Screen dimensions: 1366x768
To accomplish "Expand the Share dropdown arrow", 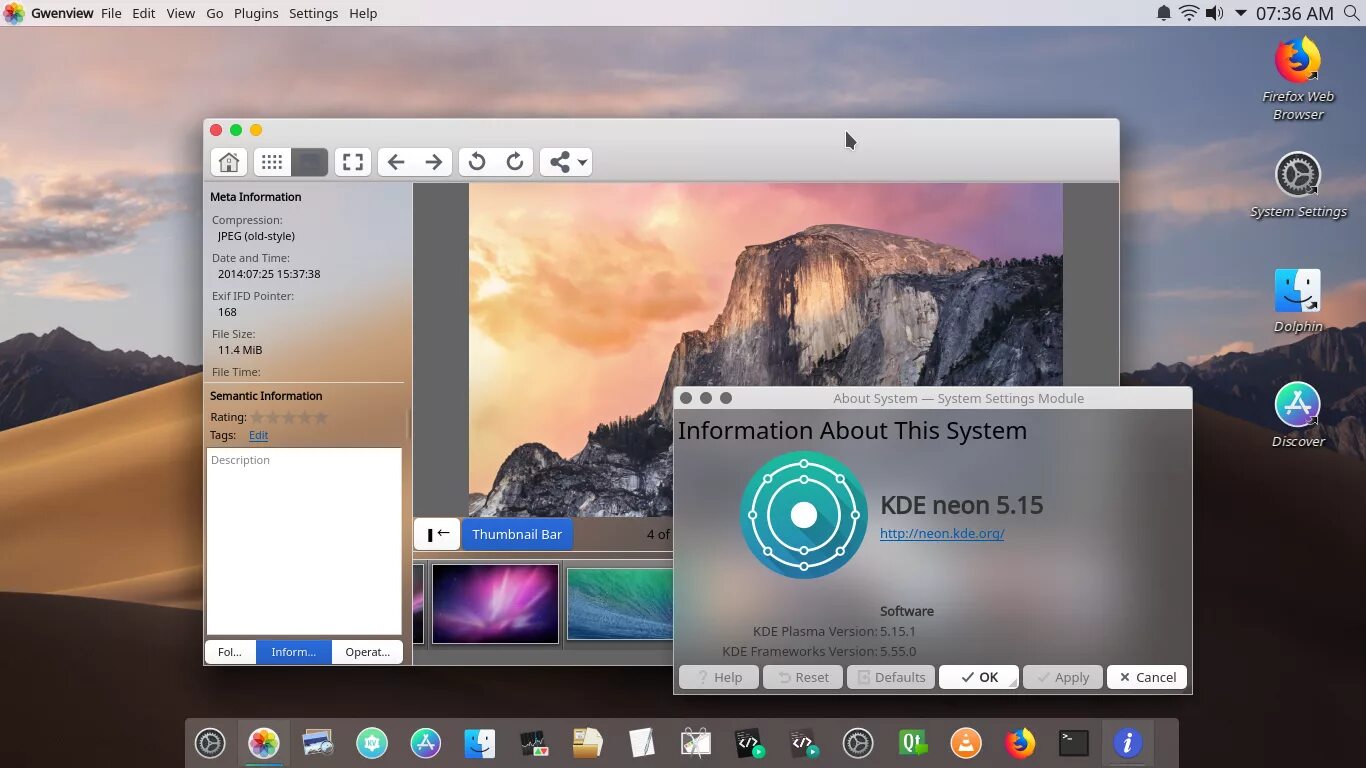I will point(582,162).
